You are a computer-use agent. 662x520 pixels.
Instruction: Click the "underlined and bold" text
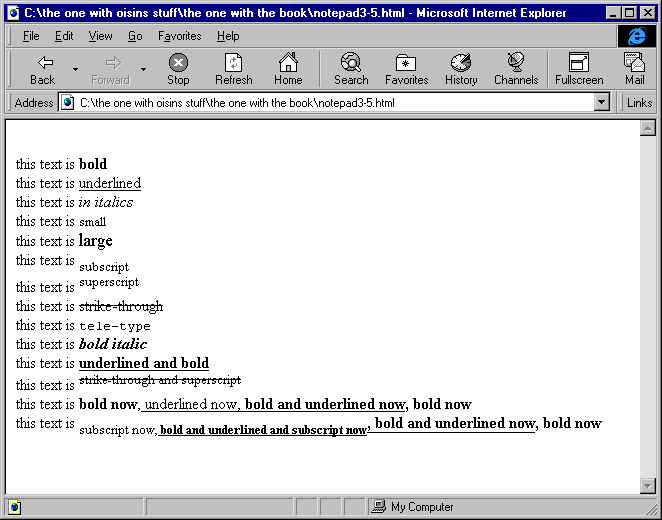(x=144, y=363)
